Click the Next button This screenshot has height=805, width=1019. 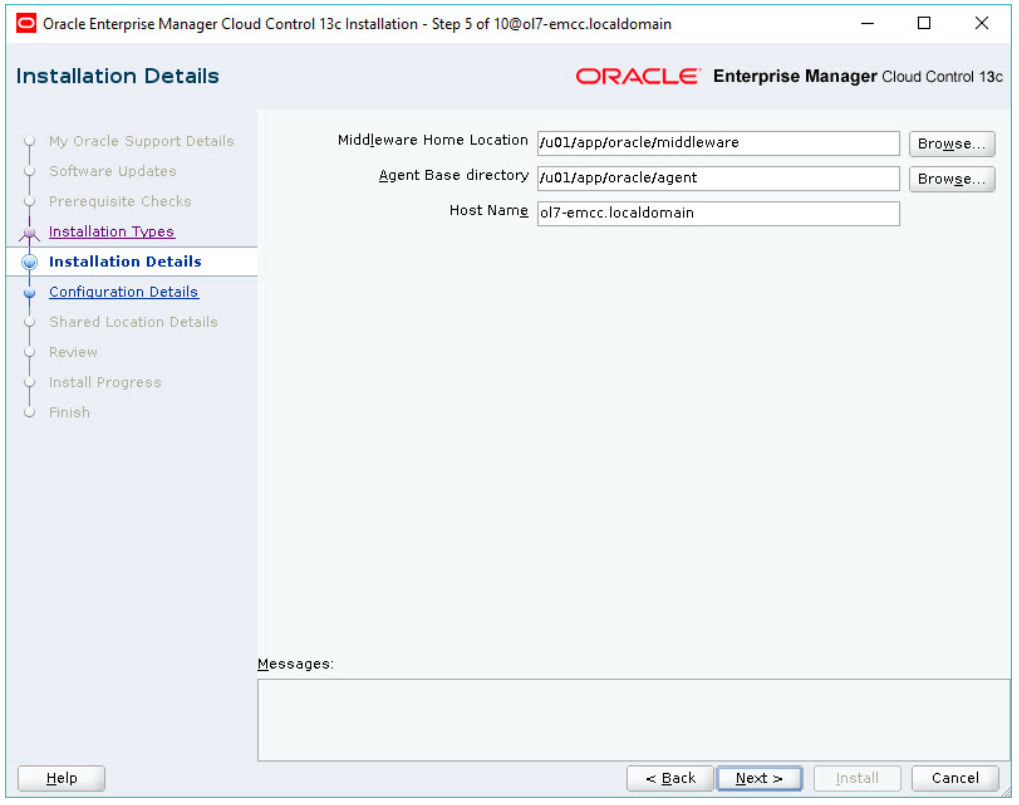tap(760, 778)
